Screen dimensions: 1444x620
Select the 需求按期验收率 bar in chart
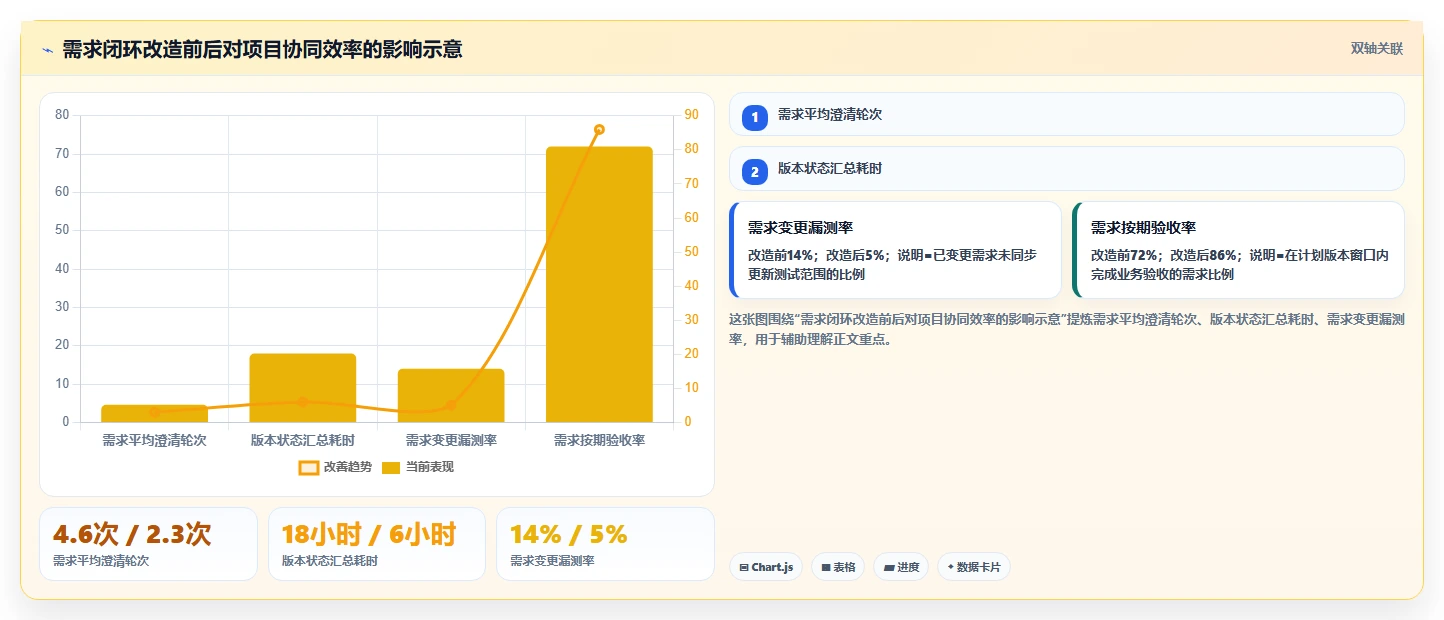coord(599,284)
